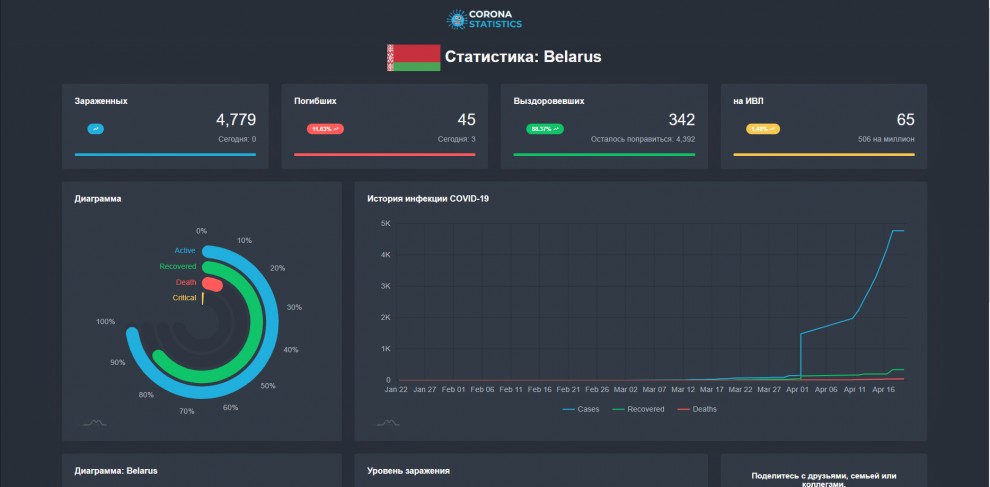Screen dimensions: 990x487
Task: Click the deaths count 45
Action: click(x=467, y=120)
